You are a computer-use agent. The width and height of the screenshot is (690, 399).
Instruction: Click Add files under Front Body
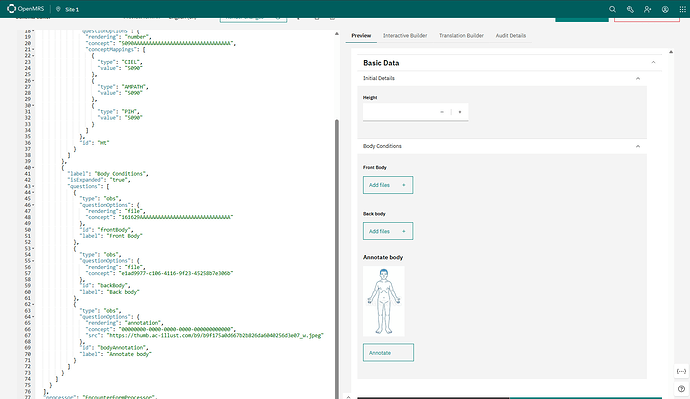click(x=388, y=185)
